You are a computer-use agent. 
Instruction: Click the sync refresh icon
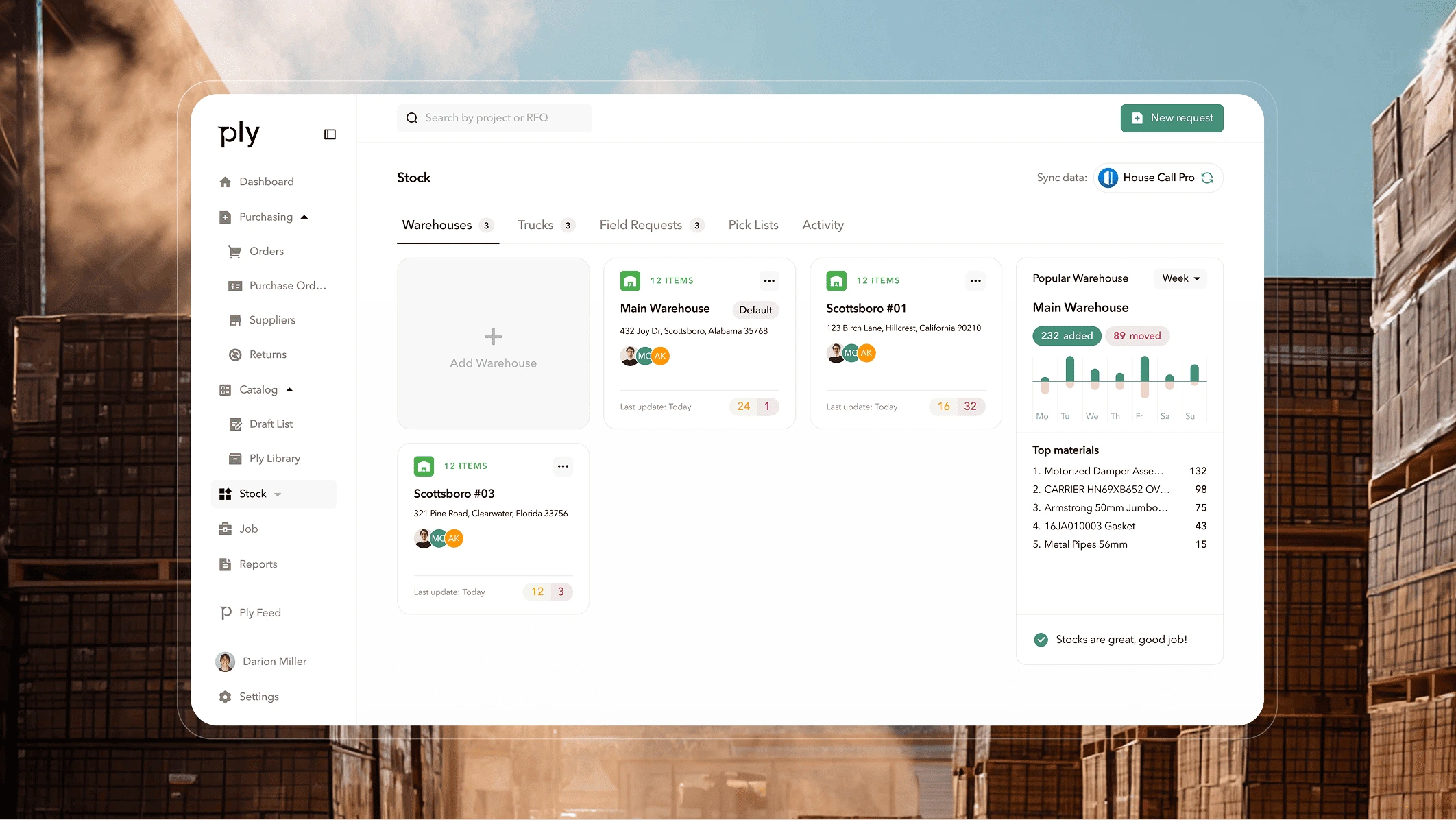coord(1207,178)
